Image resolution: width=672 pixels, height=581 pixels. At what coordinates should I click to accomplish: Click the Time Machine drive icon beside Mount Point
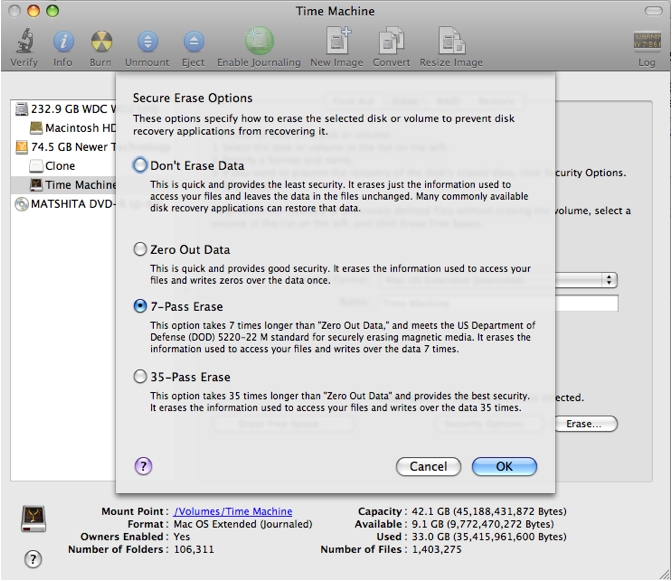(x=33, y=519)
